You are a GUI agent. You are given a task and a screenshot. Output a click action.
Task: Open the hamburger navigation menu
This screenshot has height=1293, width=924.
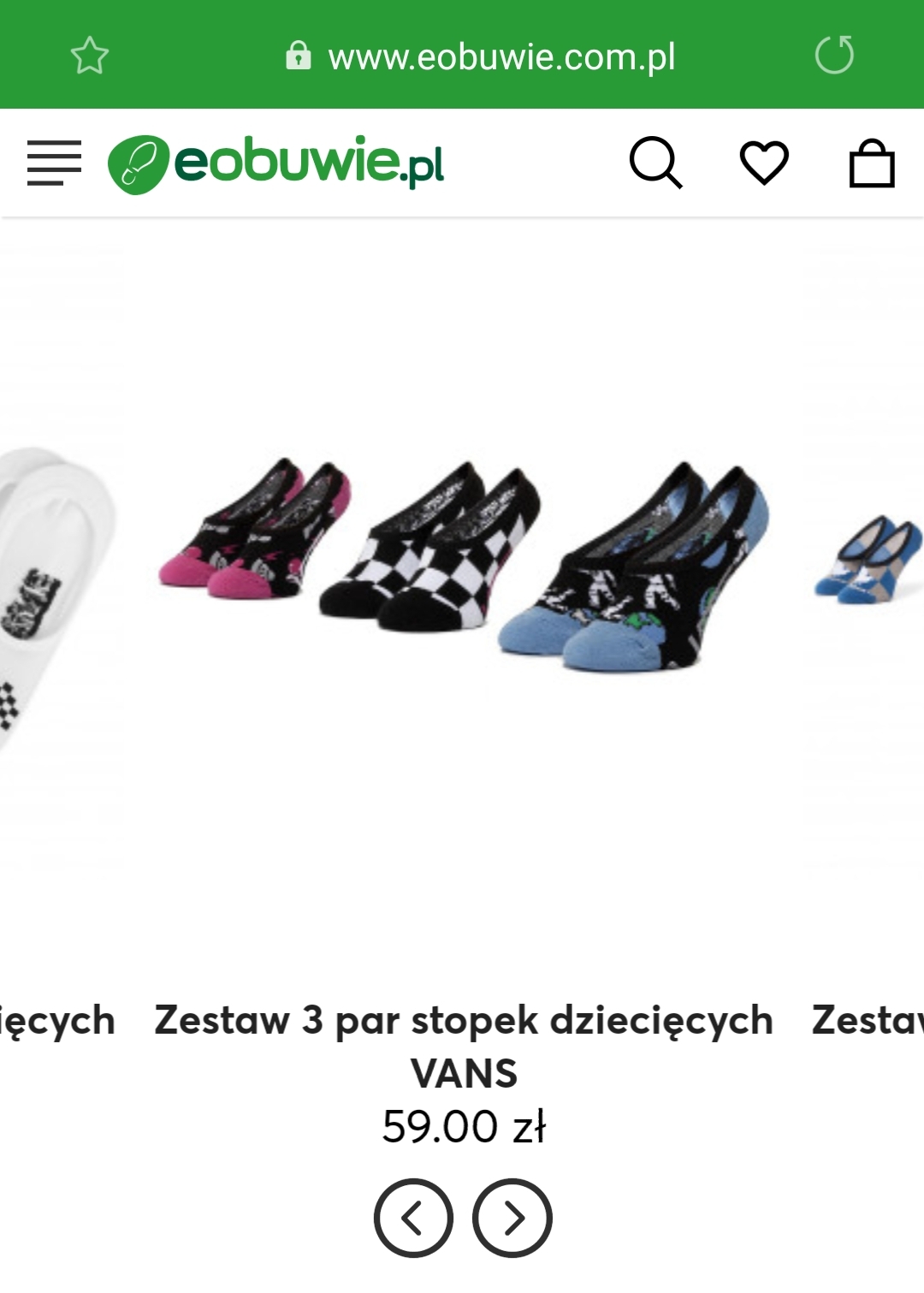(x=54, y=163)
